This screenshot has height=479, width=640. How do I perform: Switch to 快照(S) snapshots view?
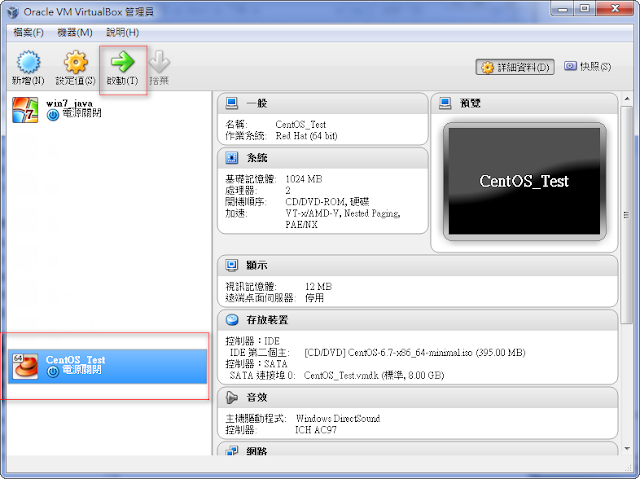click(x=588, y=67)
